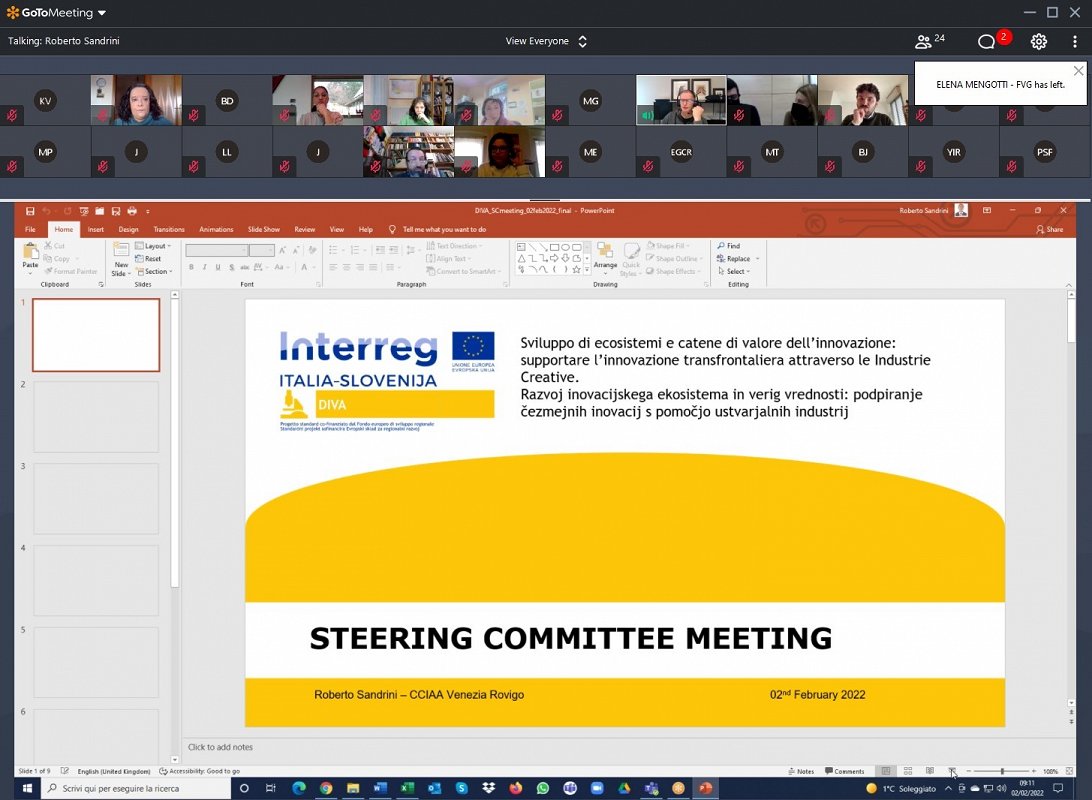
Task: Click the Fit slide to window icon
Action: [x=1070, y=771]
